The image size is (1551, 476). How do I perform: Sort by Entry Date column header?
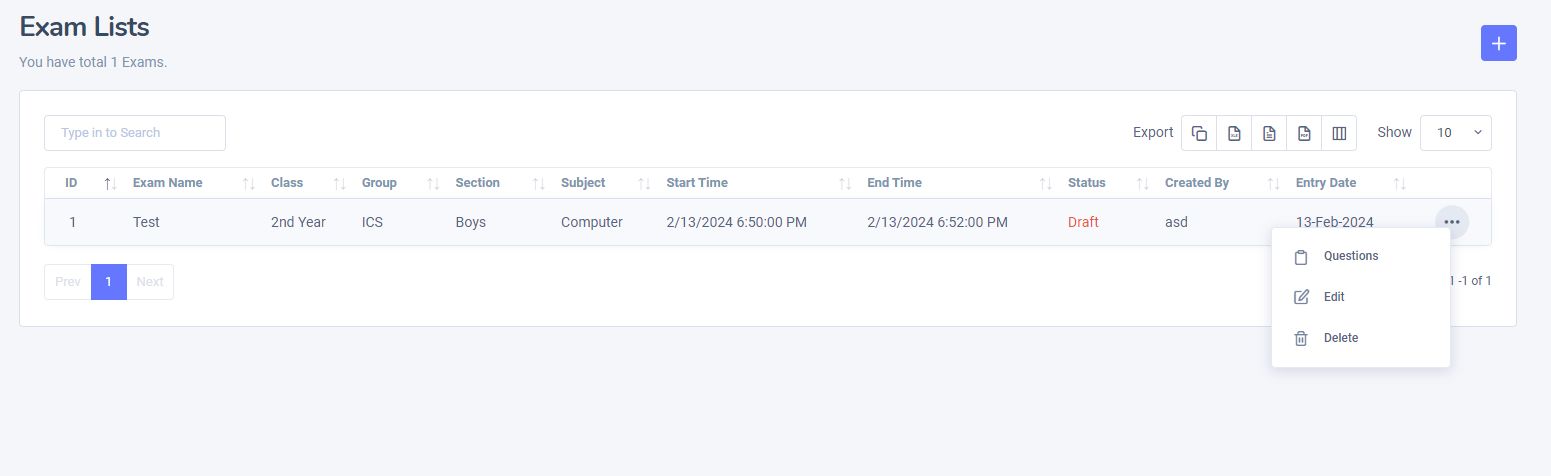[x=1326, y=183]
